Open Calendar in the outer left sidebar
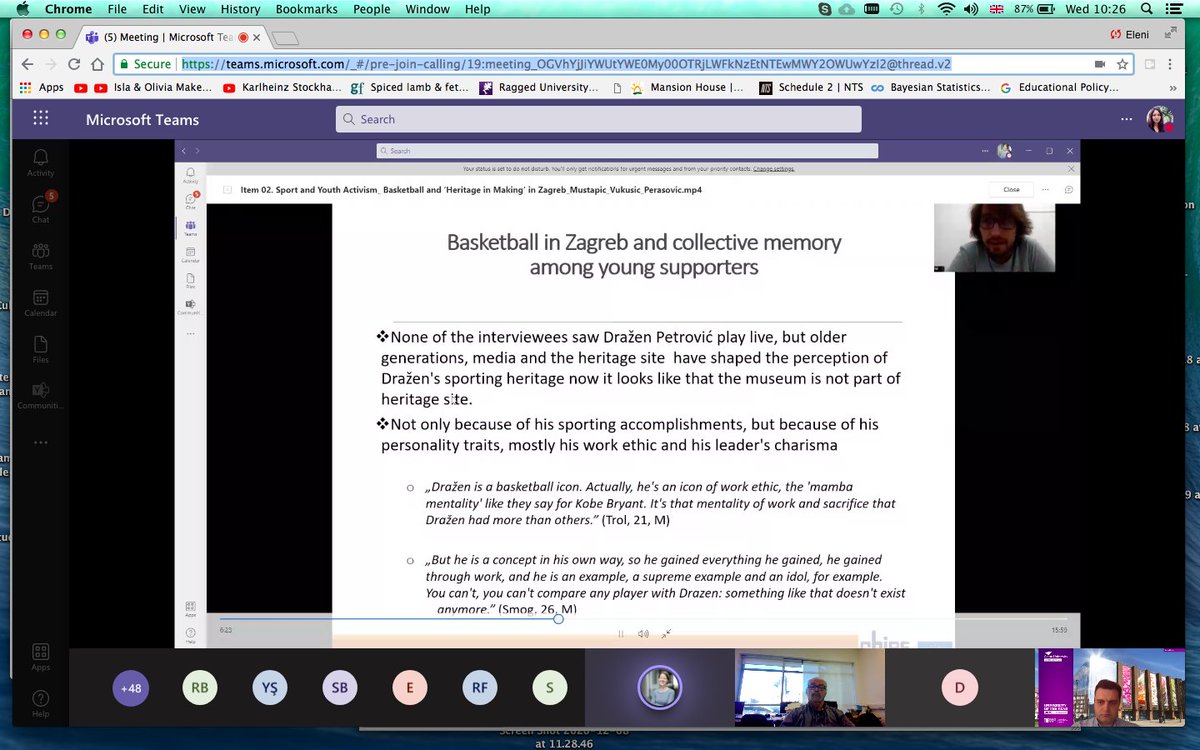1200x750 pixels. (x=40, y=303)
